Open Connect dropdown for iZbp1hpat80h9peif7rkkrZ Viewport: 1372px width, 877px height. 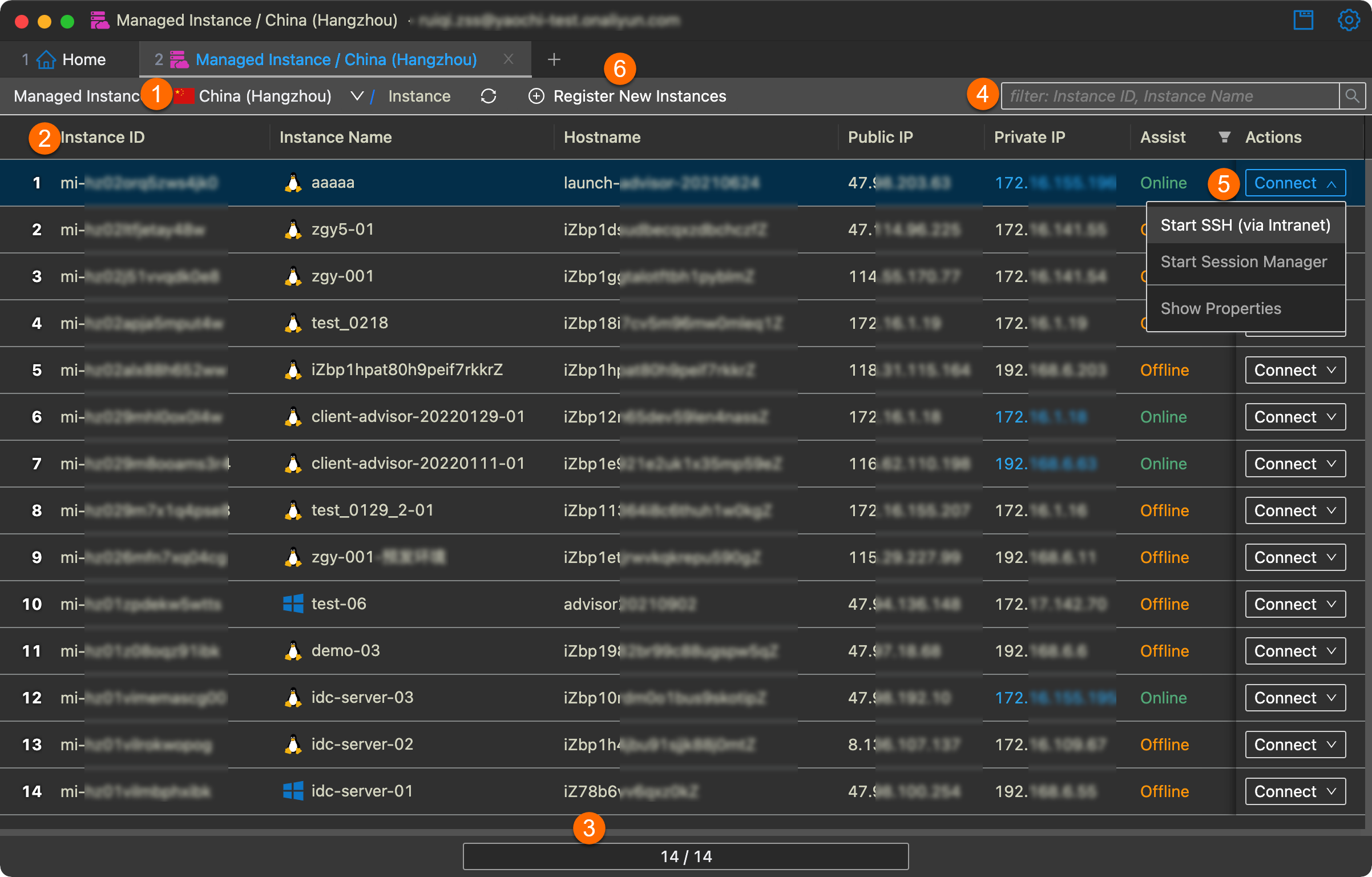(x=1295, y=369)
